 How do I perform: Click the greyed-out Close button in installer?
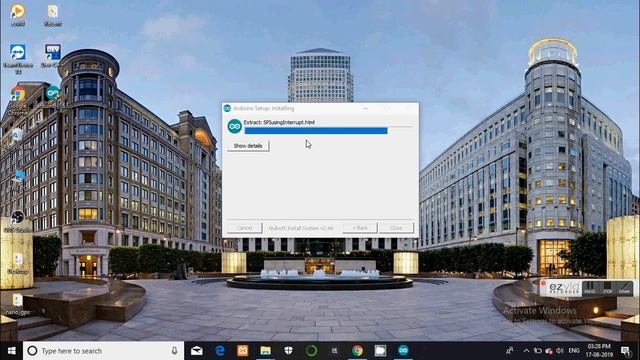coord(396,228)
